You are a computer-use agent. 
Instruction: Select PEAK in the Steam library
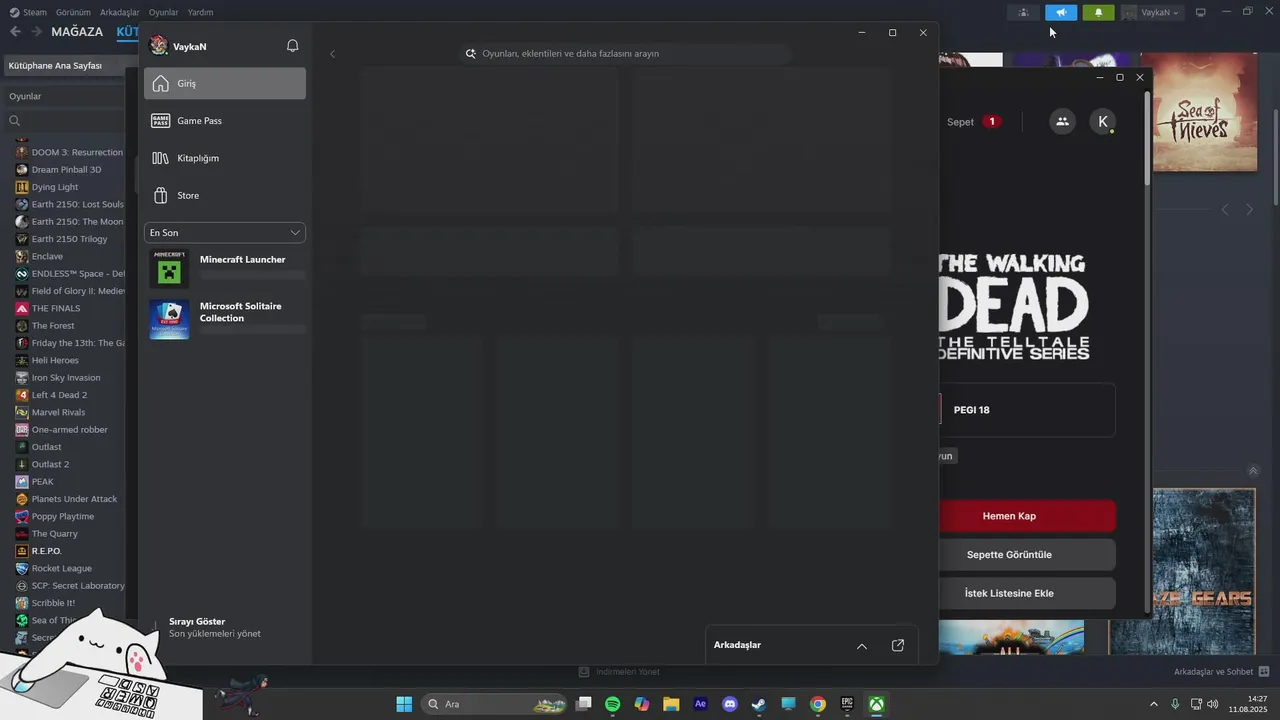click(42, 482)
